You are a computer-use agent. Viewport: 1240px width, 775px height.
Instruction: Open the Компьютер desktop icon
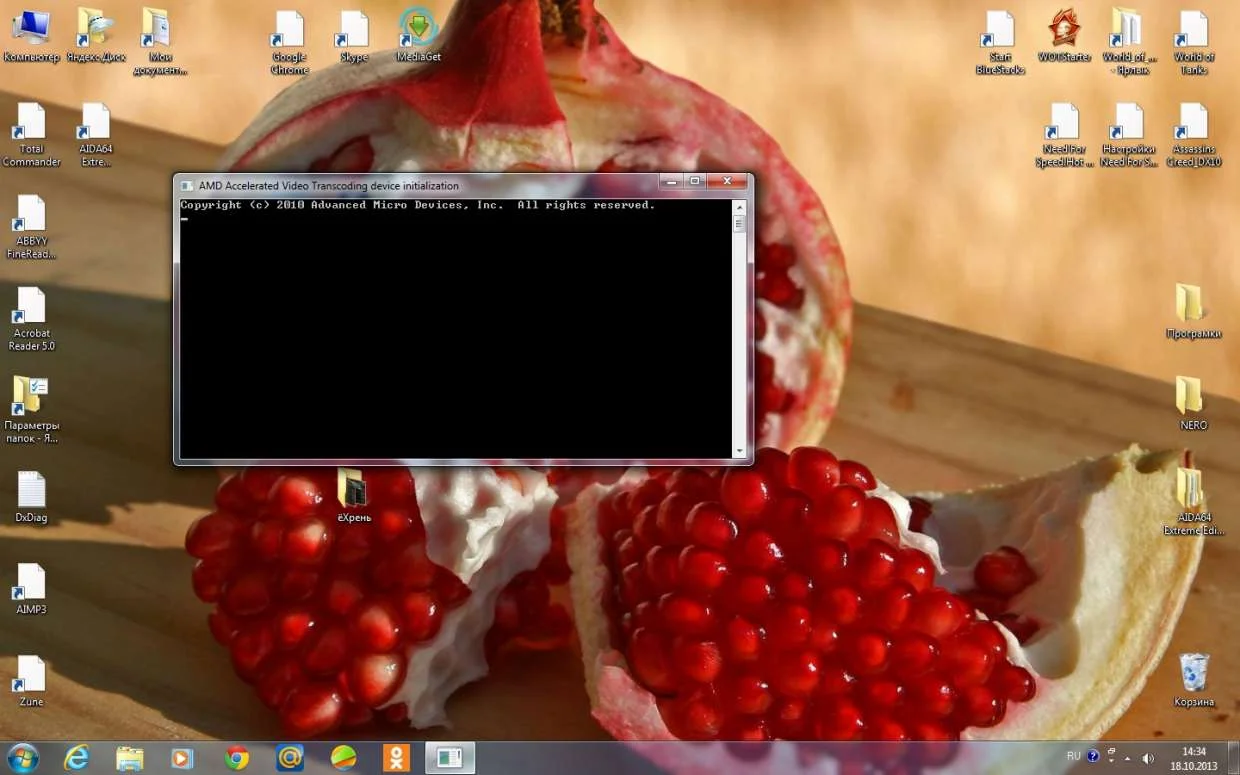coord(31,36)
